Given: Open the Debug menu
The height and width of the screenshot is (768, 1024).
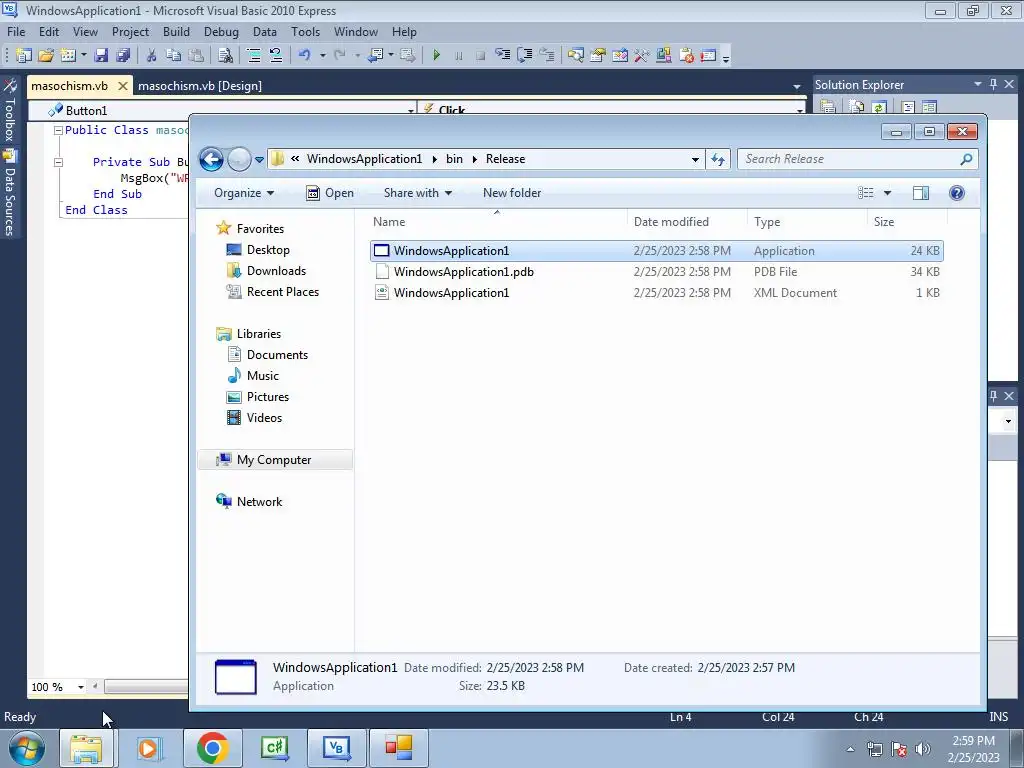Looking at the screenshot, I should (221, 31).
